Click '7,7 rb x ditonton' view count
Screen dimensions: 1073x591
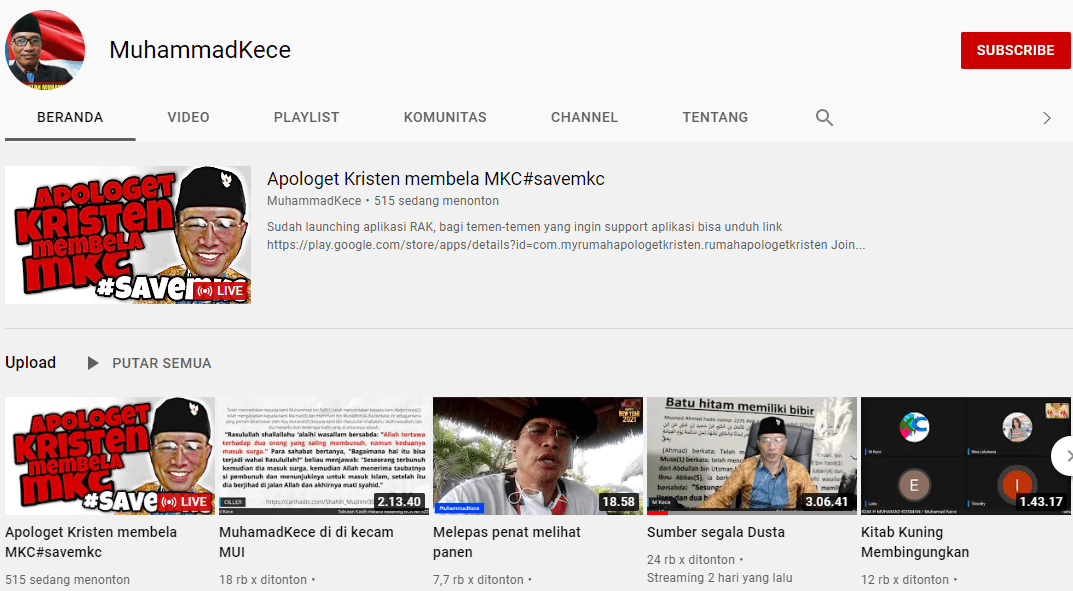(478, 579)
